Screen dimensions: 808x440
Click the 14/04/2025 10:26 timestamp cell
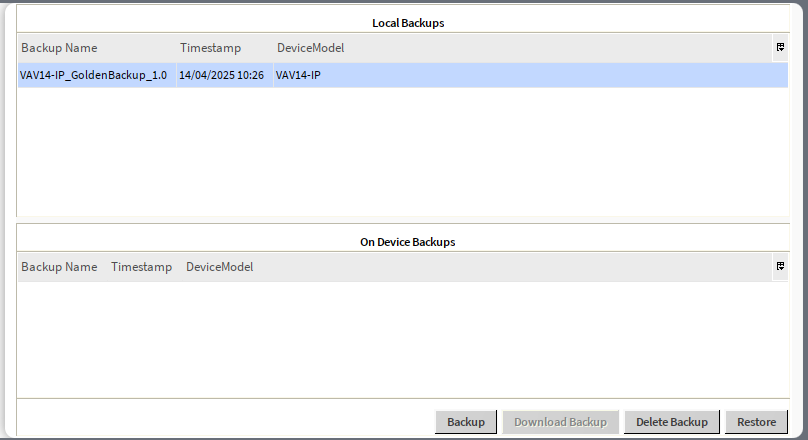[x=221, y=75]
